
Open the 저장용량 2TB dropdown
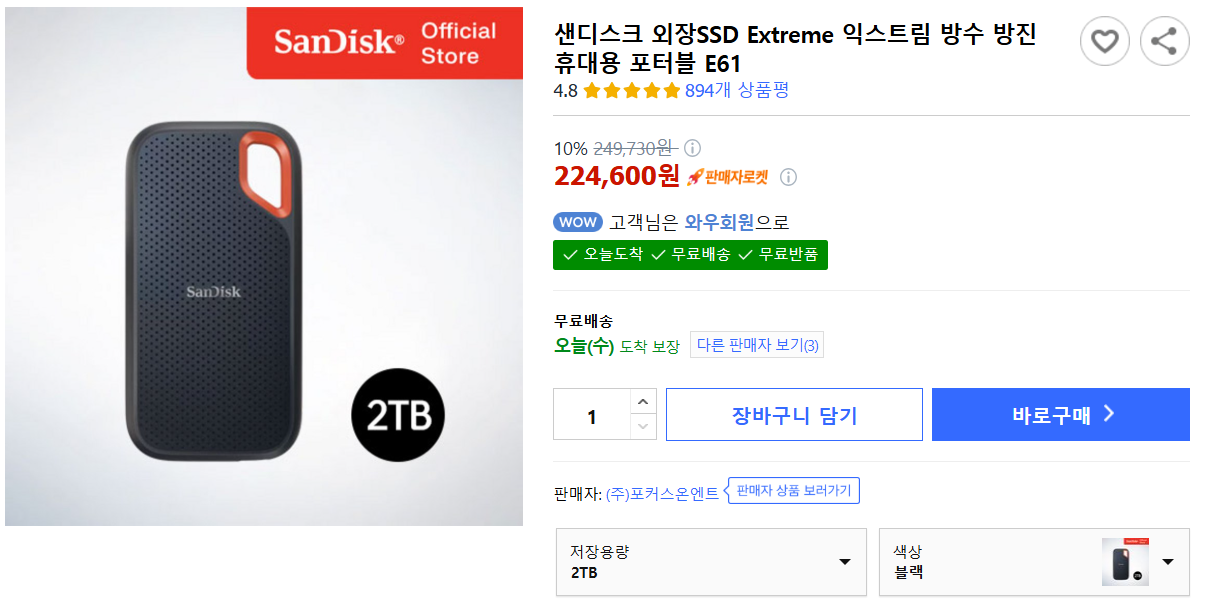[710, 562]
